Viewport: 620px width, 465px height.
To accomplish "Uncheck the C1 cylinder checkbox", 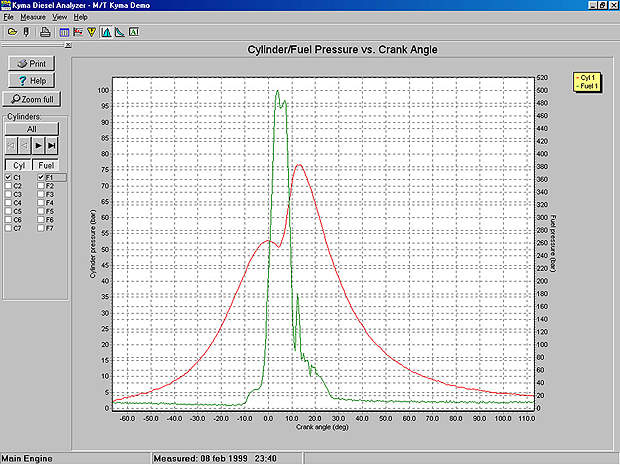I will [x=9, y=177].
